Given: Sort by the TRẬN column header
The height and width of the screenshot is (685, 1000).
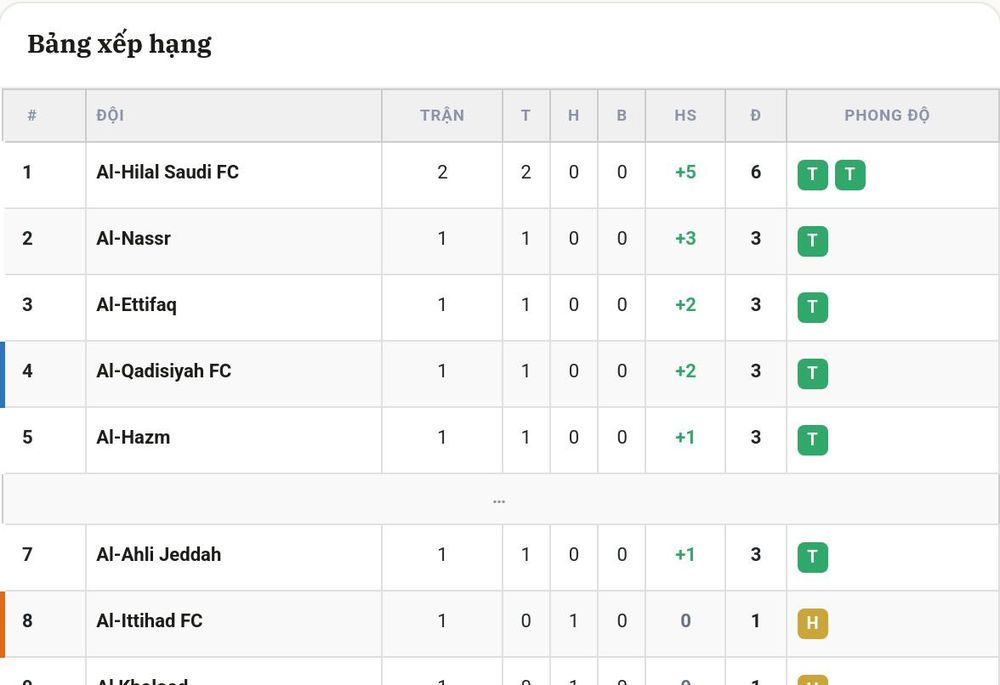Looking at the screenshot, I should pyautogui.click(x=442, y=115).
